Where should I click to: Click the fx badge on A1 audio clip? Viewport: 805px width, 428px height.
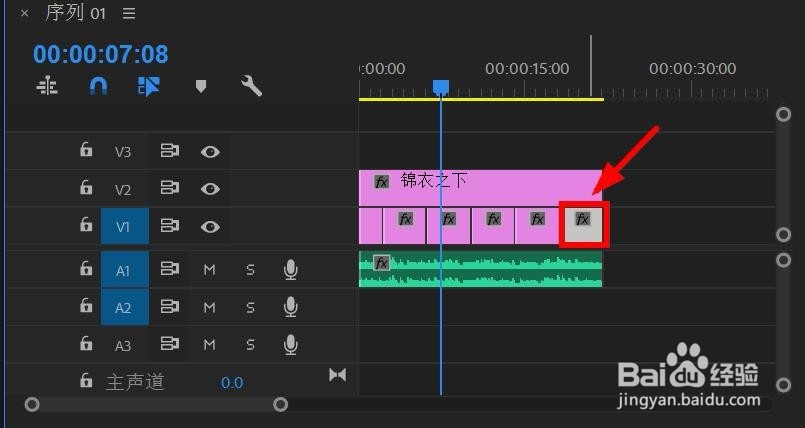(381, 263)
